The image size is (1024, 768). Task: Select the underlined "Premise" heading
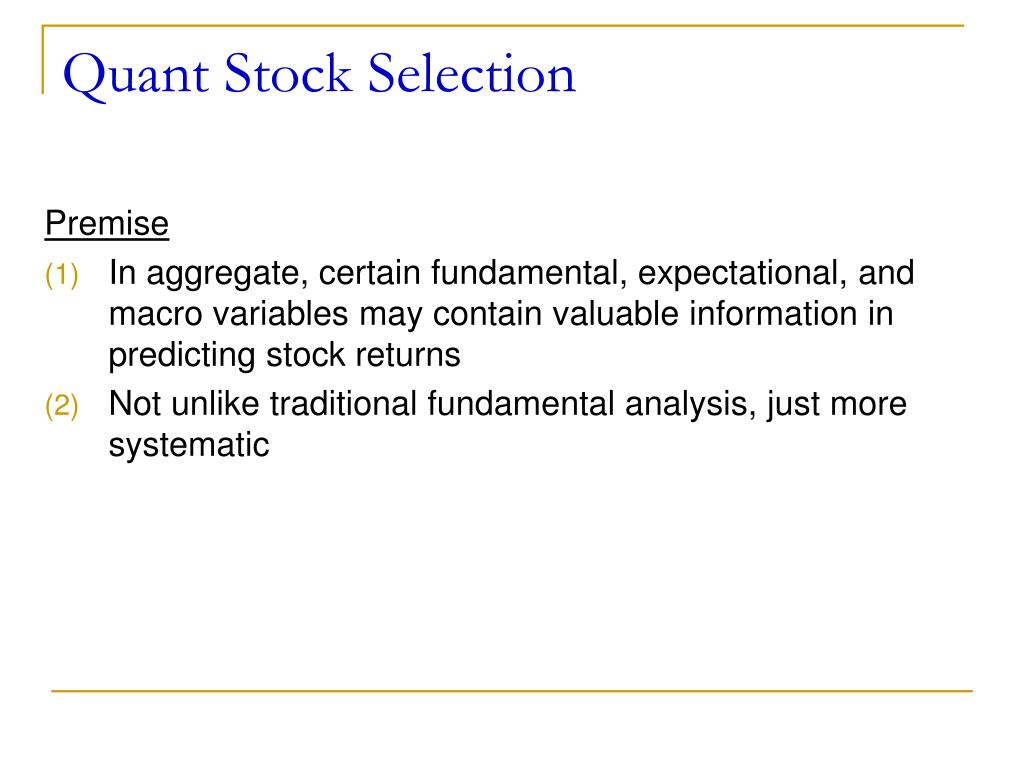[x=107, y=224]
